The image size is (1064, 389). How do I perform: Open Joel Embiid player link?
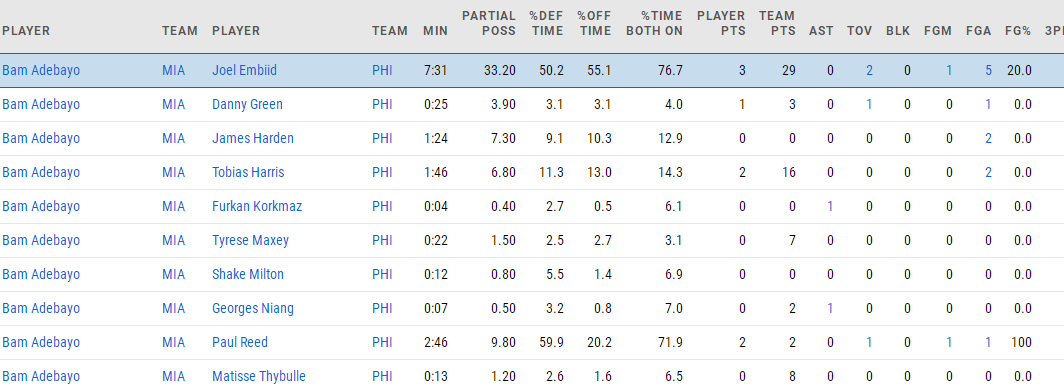[244, 71]
